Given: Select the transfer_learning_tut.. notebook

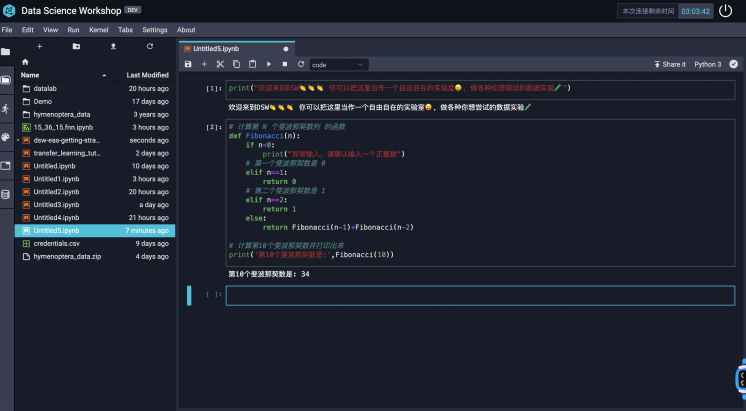Looking at the screenshot, I should [x=95, y=153].
